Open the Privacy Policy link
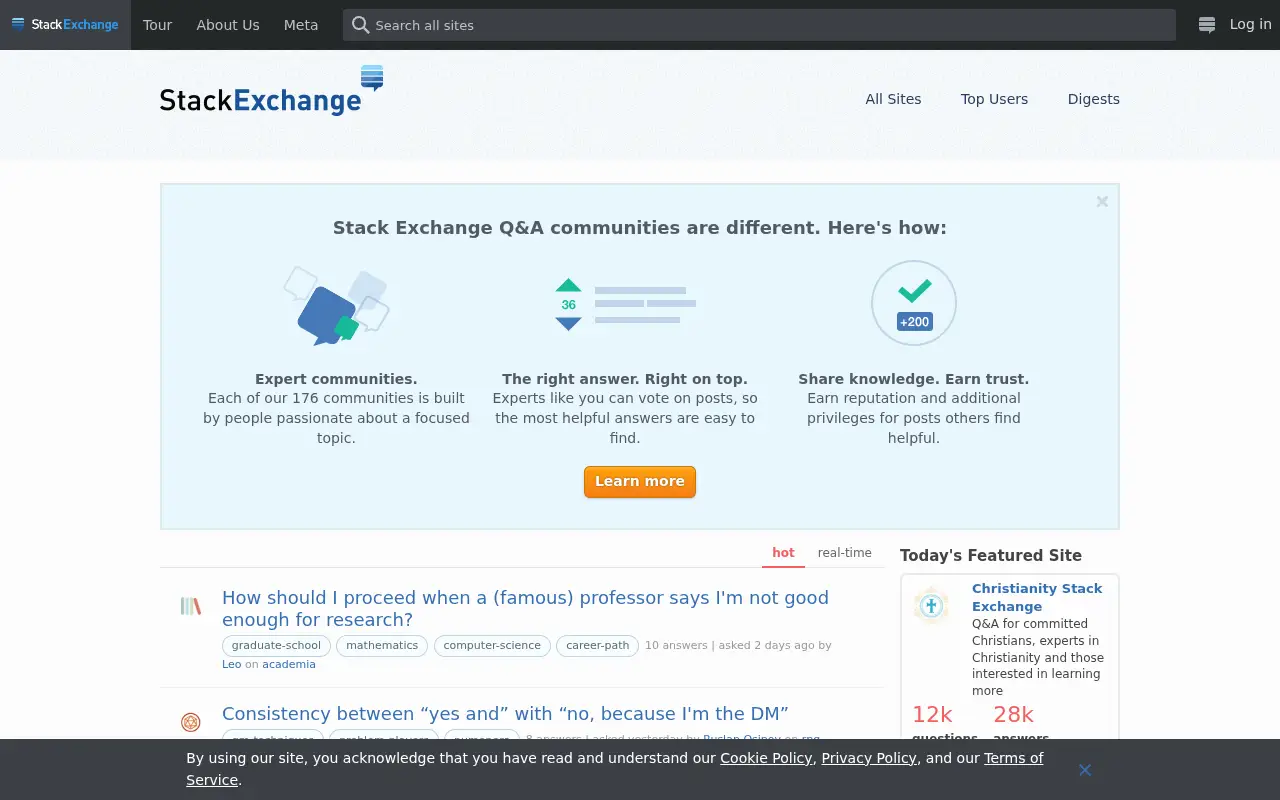The width and height of the screenshot is (1280, 800). pyautogui.click(x=869, y=758)
